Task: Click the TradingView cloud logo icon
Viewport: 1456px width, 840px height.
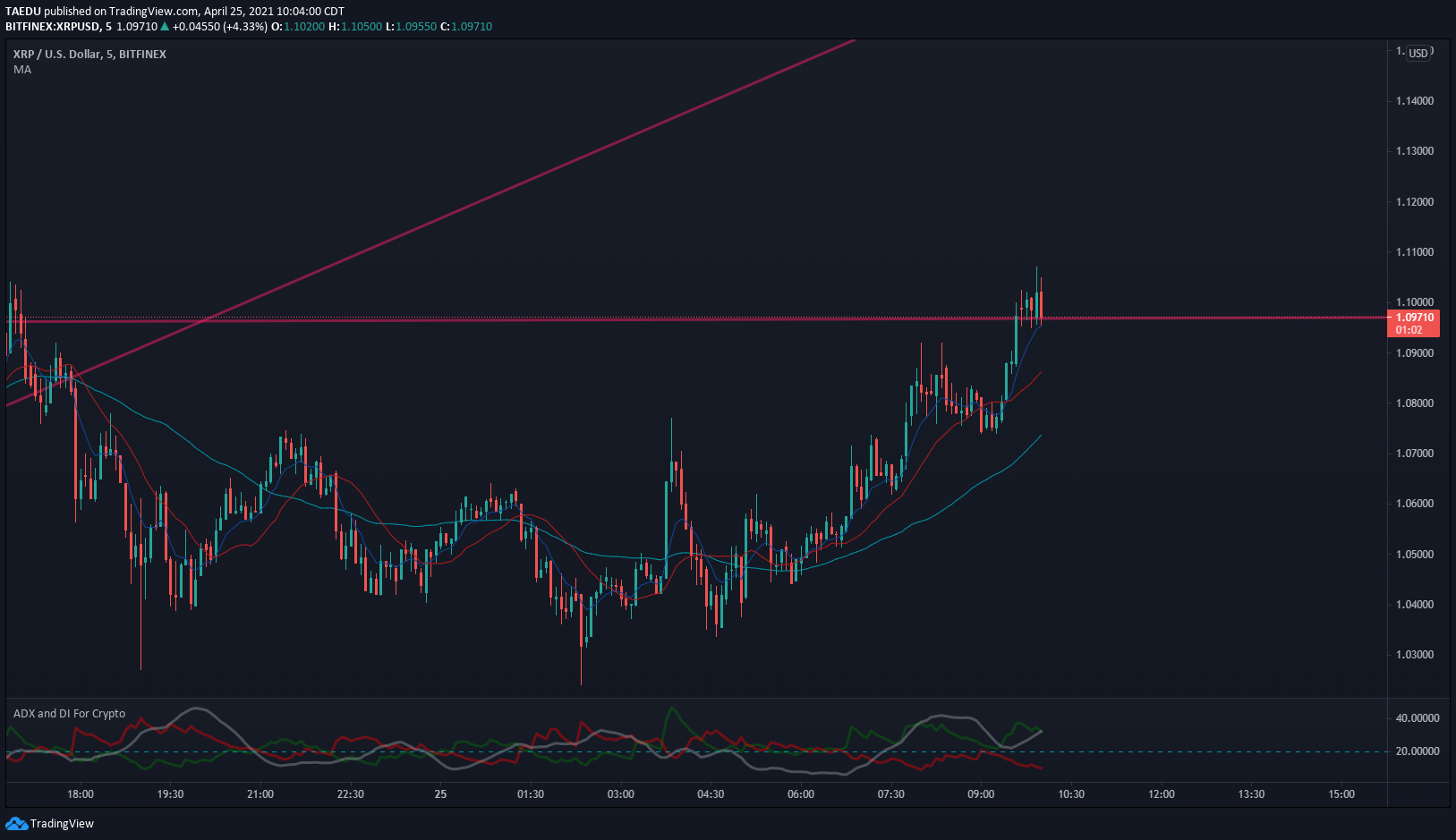Action: click(16, 824)
